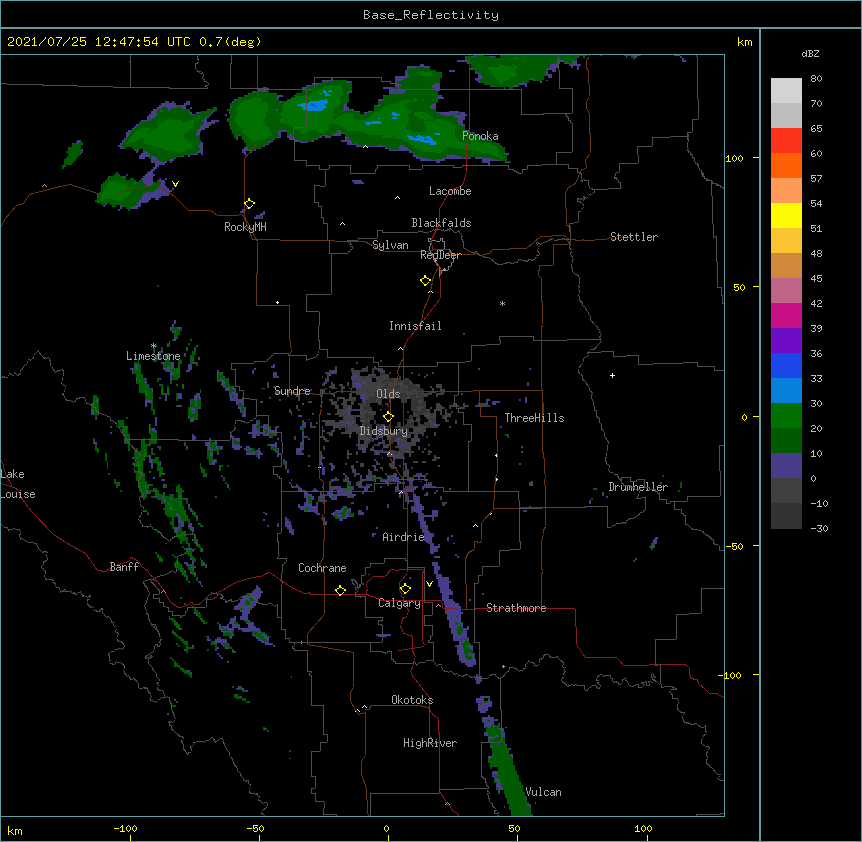Pick the bright green 30-20 dBZ swatch
The width and height of the screenshot is (862, 842).
pyautogui.click(x=786, y=416)
